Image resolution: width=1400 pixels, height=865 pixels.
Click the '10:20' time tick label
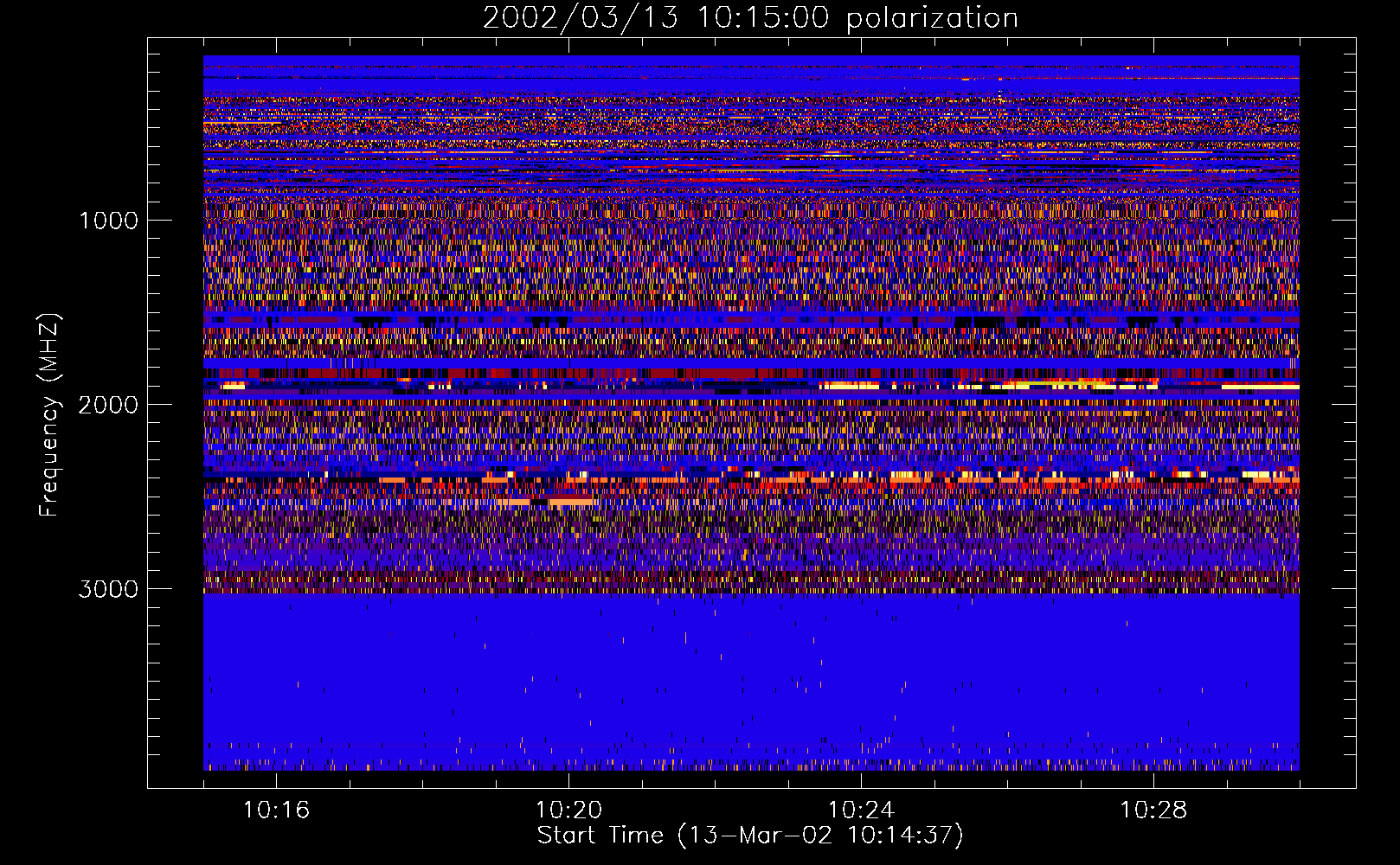[x=568, y=810]
